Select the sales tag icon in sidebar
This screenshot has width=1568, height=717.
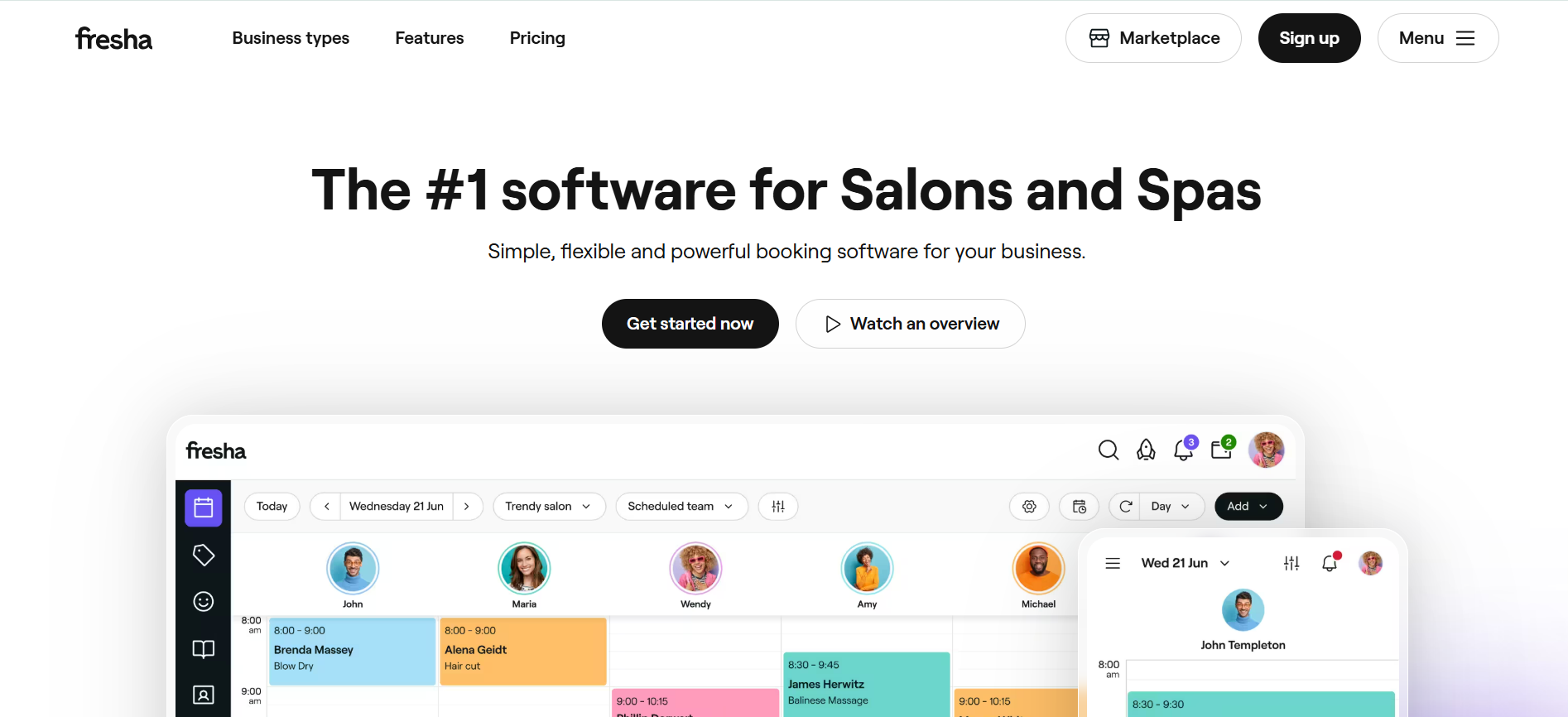point(204,555)
